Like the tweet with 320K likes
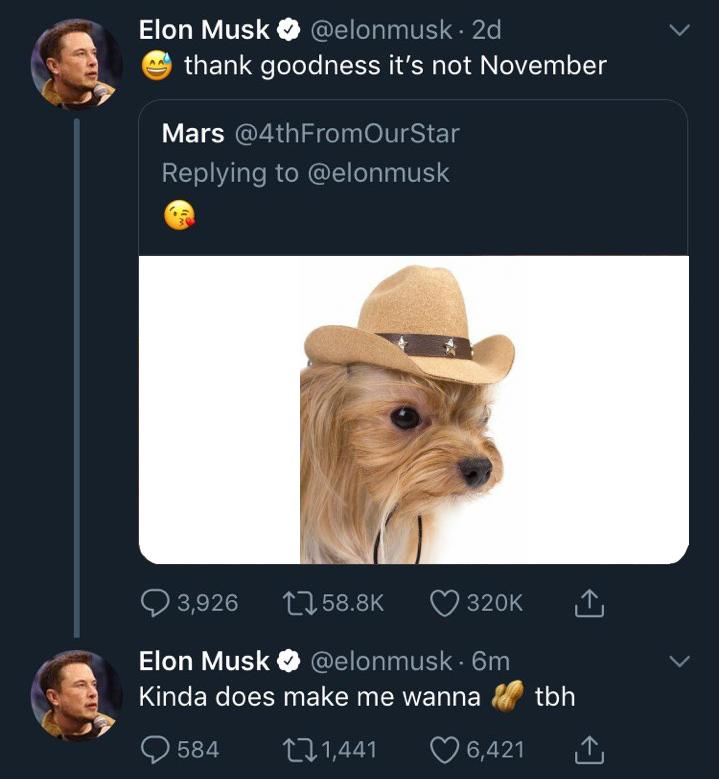The width and height of the screenshot is (719, 779). coord(445,602)
